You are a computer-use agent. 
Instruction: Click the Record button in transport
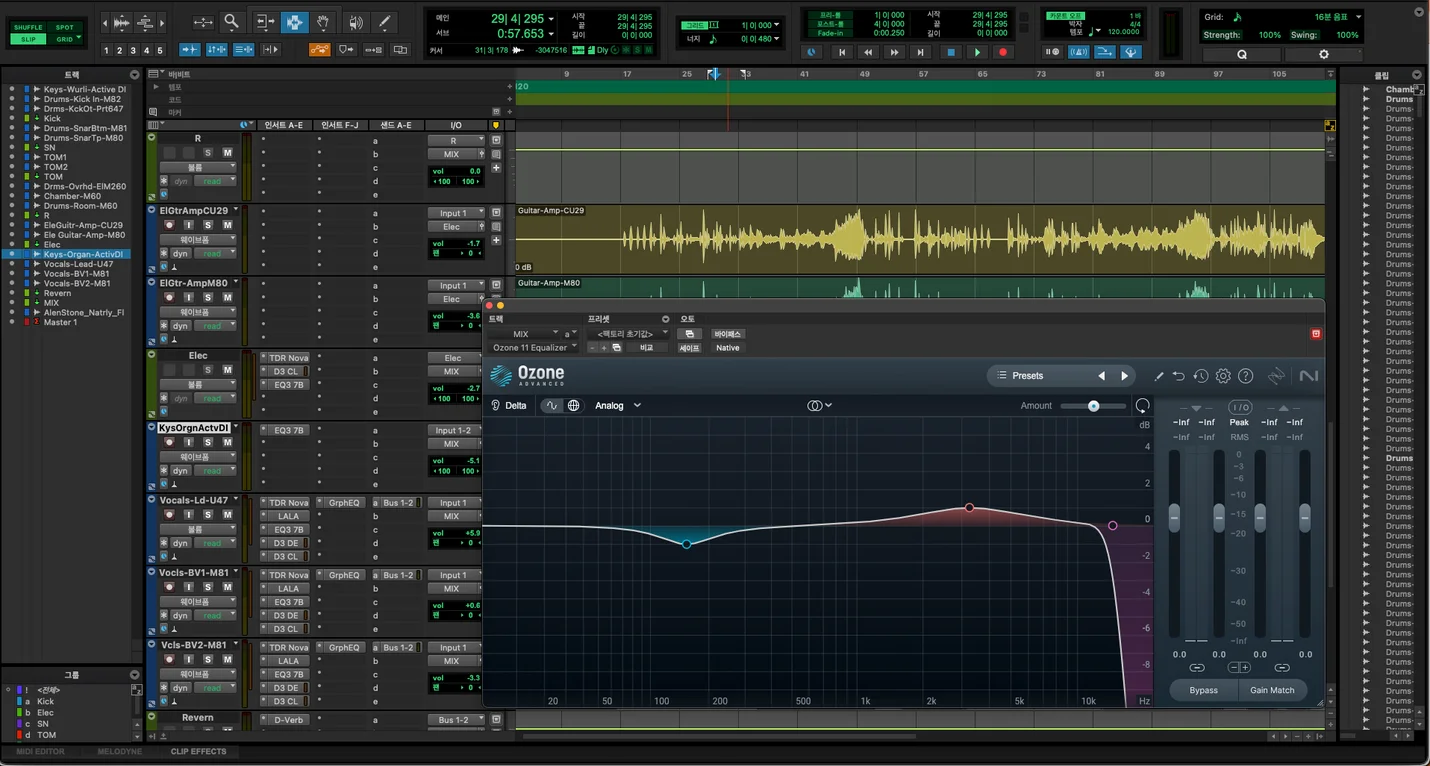click(1003, 52)
